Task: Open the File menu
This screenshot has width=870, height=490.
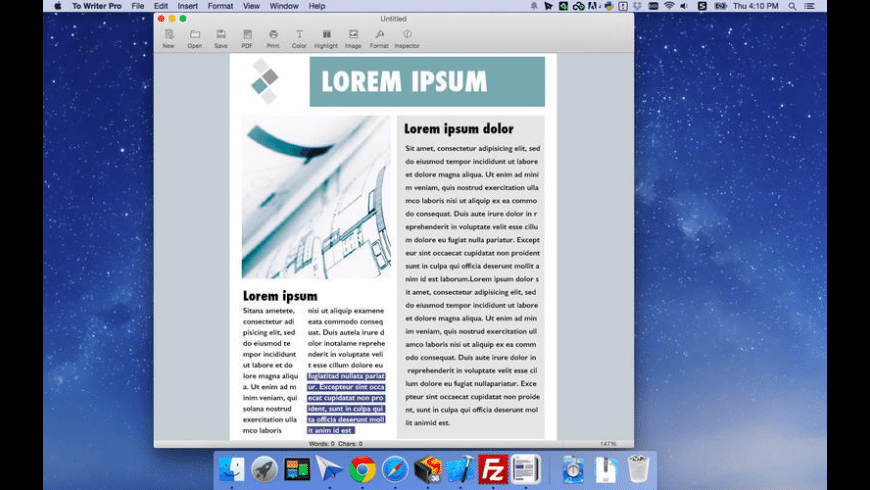Action: (x=138, y=6)
